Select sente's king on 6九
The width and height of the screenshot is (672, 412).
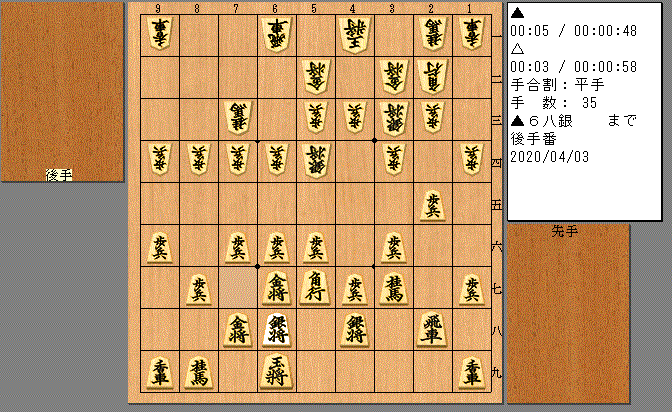pos(276,371)
